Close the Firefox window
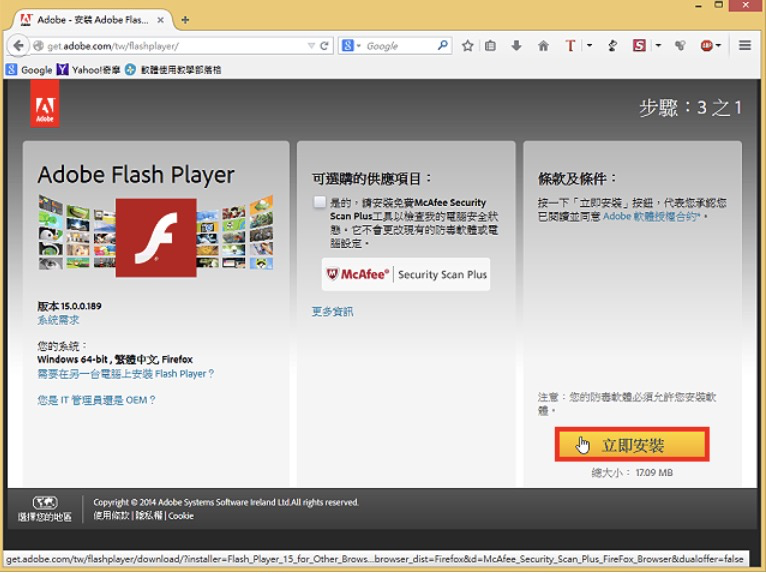This screenshot has height=574, width=766. tap(745, 5)
